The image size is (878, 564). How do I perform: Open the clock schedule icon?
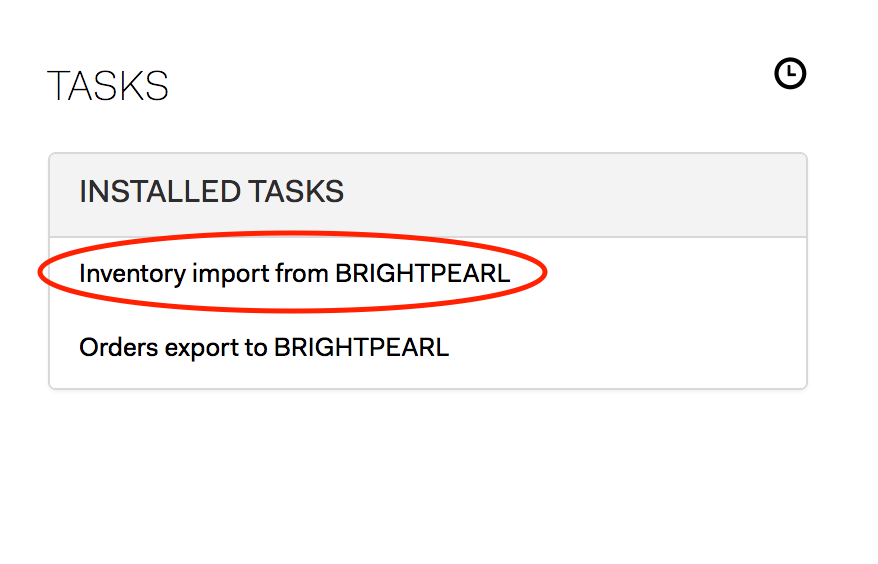click(x=790, y=73)
